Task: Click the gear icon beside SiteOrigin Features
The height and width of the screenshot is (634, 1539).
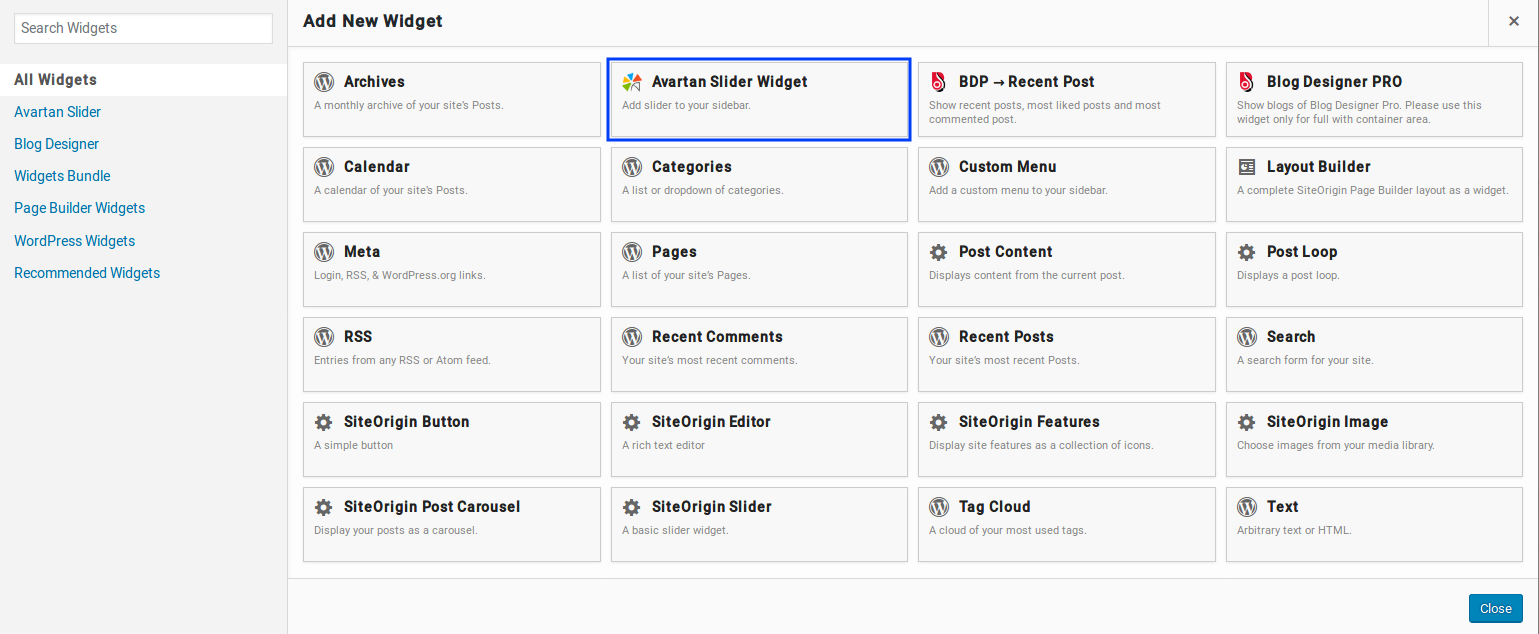Action: 939,422
